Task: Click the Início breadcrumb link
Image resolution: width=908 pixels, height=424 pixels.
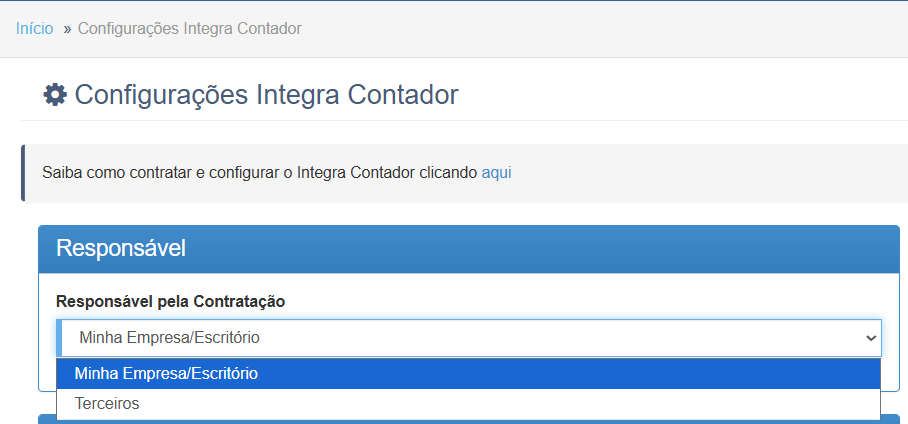Action: coord(34,28)
